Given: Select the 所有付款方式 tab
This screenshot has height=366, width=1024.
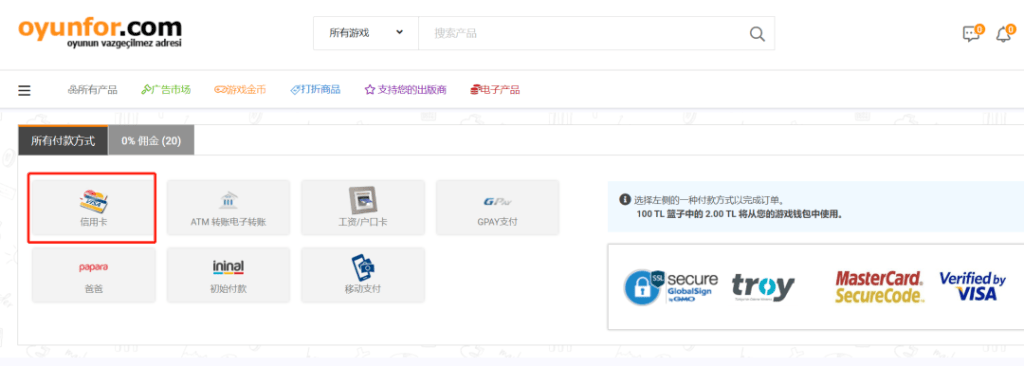Looking at the screenshot, I should (x=63, y=141).
